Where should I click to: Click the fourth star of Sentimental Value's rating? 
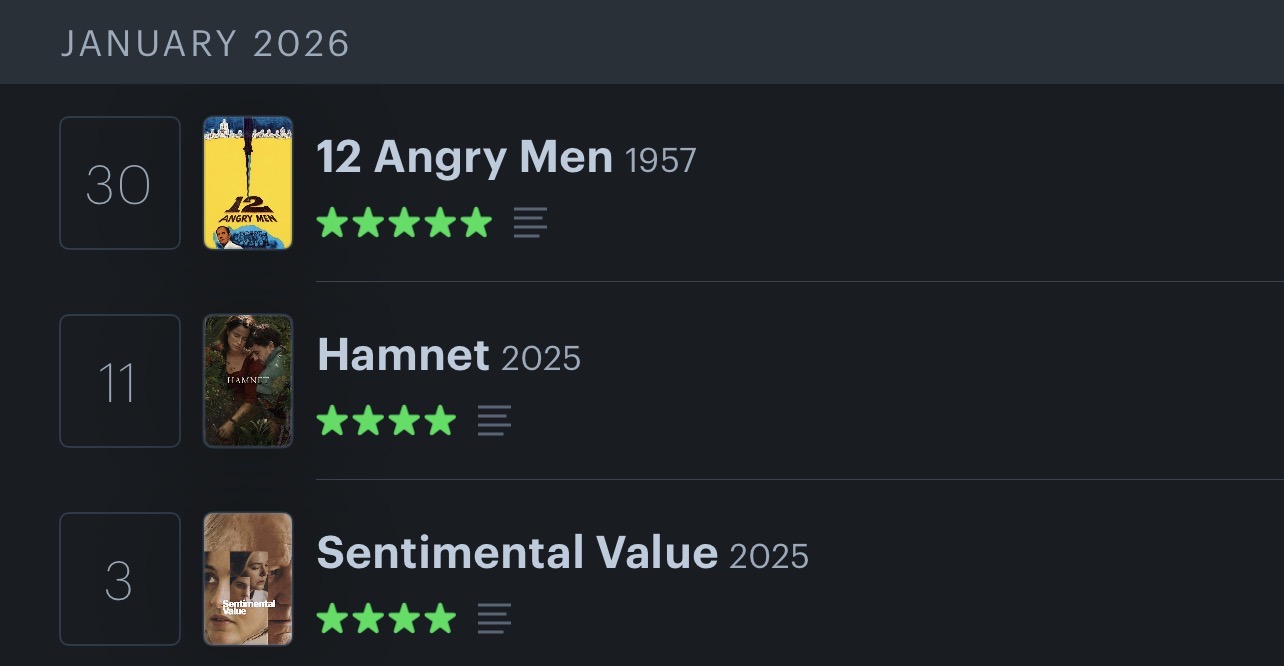(x=440, y=618)
